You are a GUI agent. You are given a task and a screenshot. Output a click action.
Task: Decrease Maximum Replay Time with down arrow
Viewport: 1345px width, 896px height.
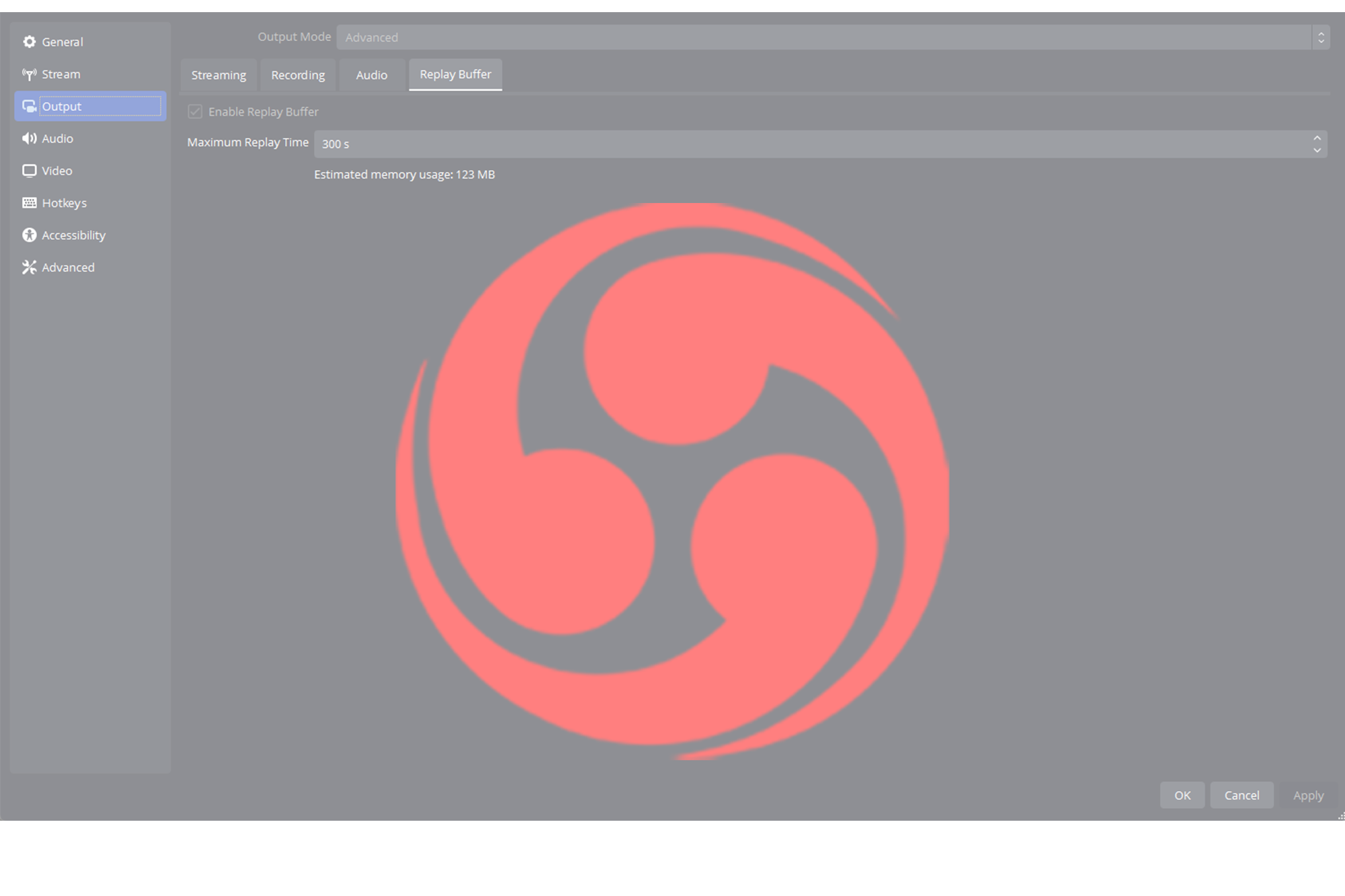click(1317, 151)
